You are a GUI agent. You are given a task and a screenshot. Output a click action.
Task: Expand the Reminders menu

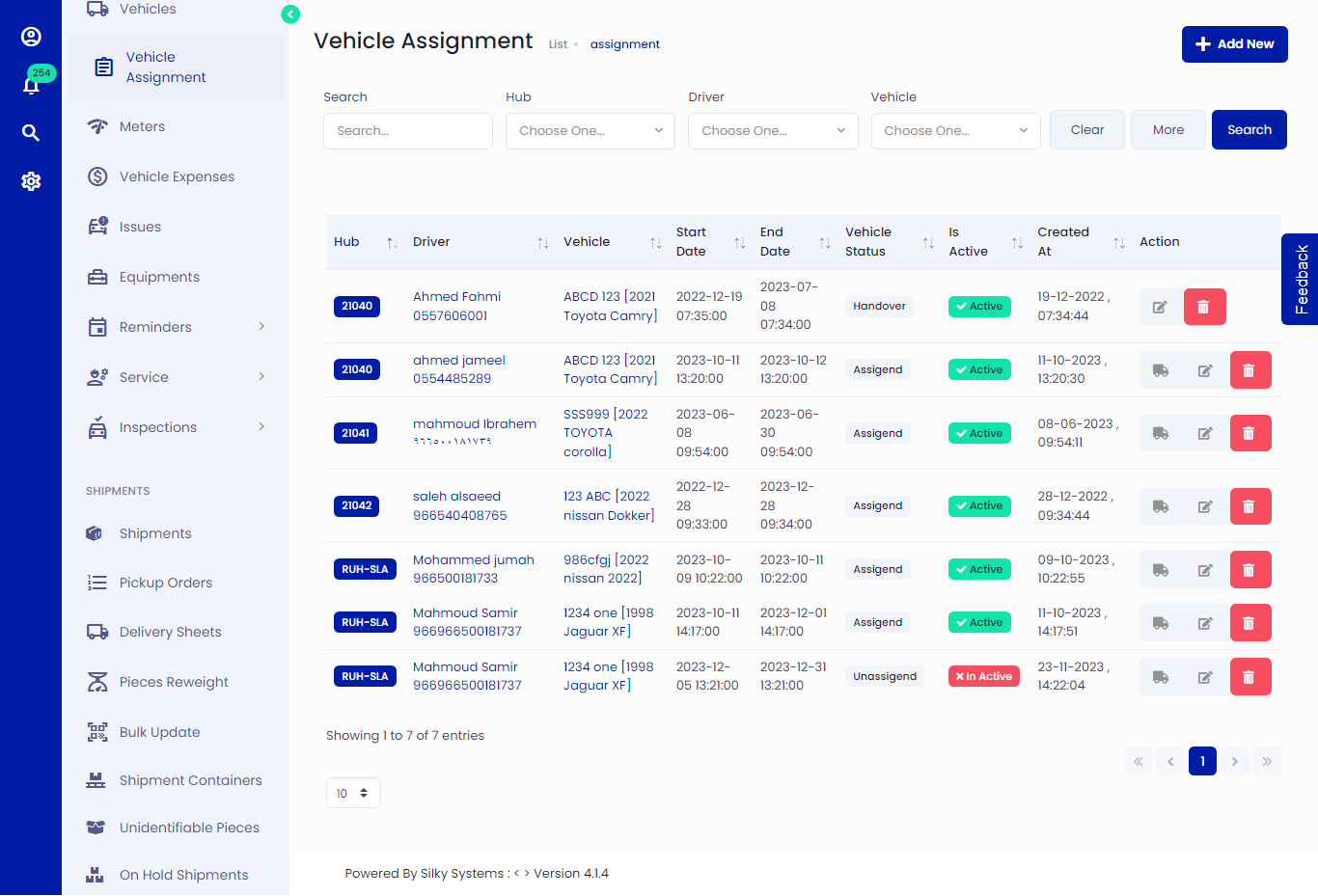(176, 327)
